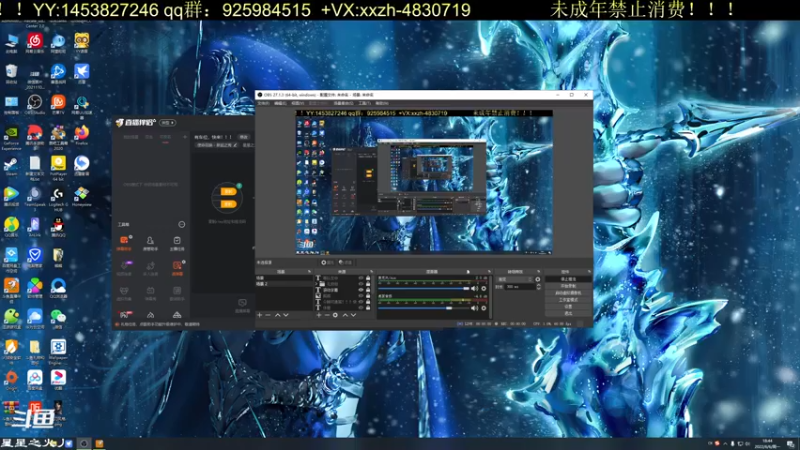Toggle visibility of the group folder source
800x450 pixels.
[x=361, y=284]
